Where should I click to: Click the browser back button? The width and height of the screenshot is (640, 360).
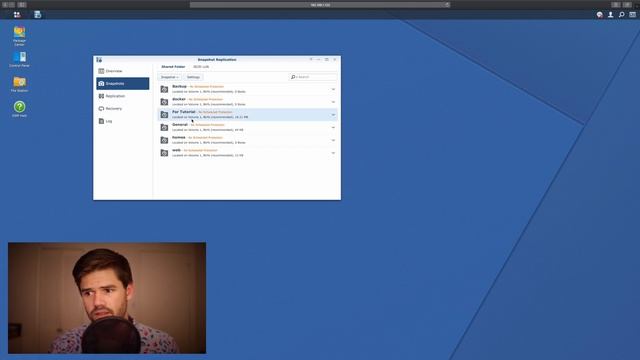pyautogui.click(x=5, y=4)
